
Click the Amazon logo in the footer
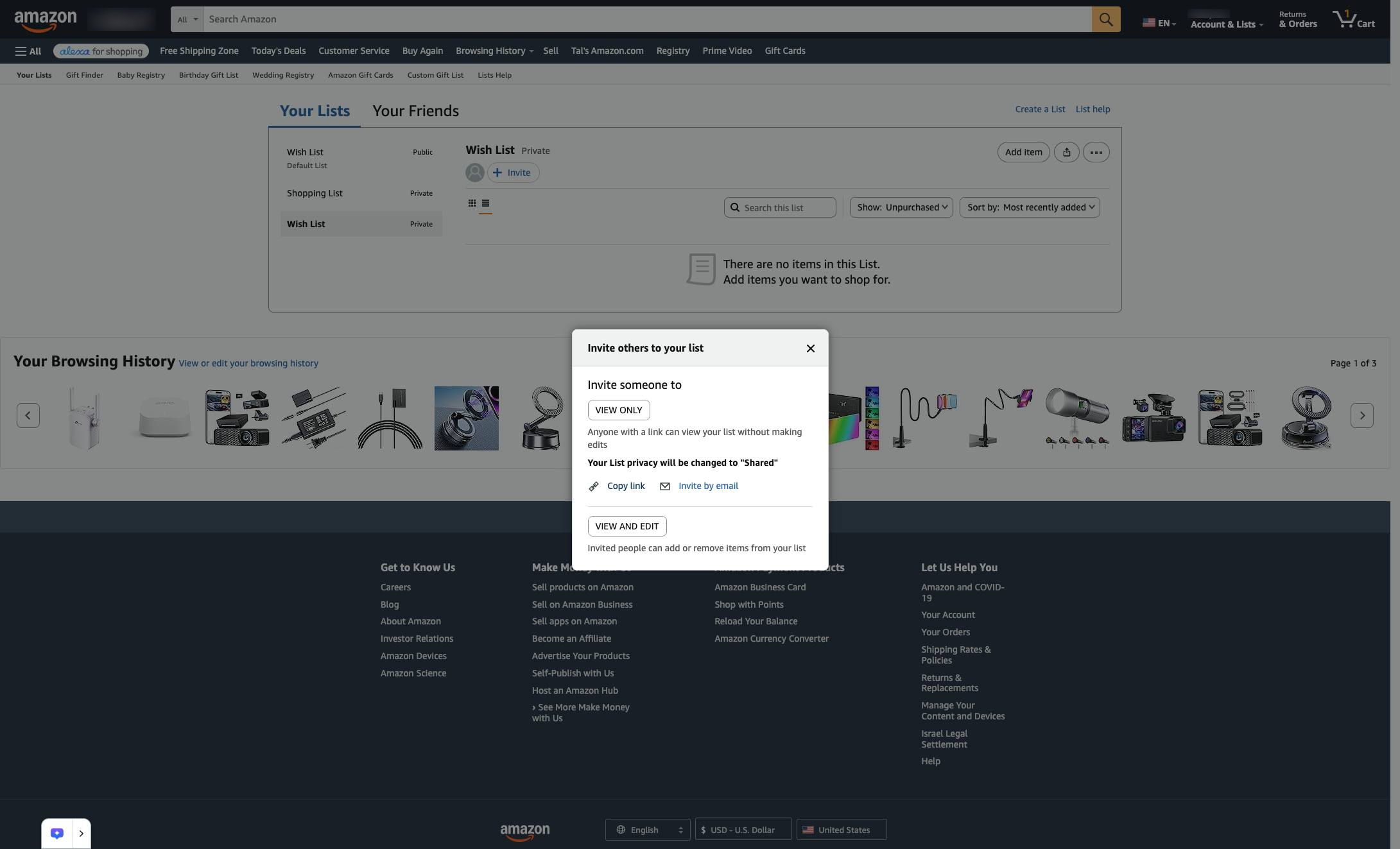pyautogui.click(x=525, y=832)
